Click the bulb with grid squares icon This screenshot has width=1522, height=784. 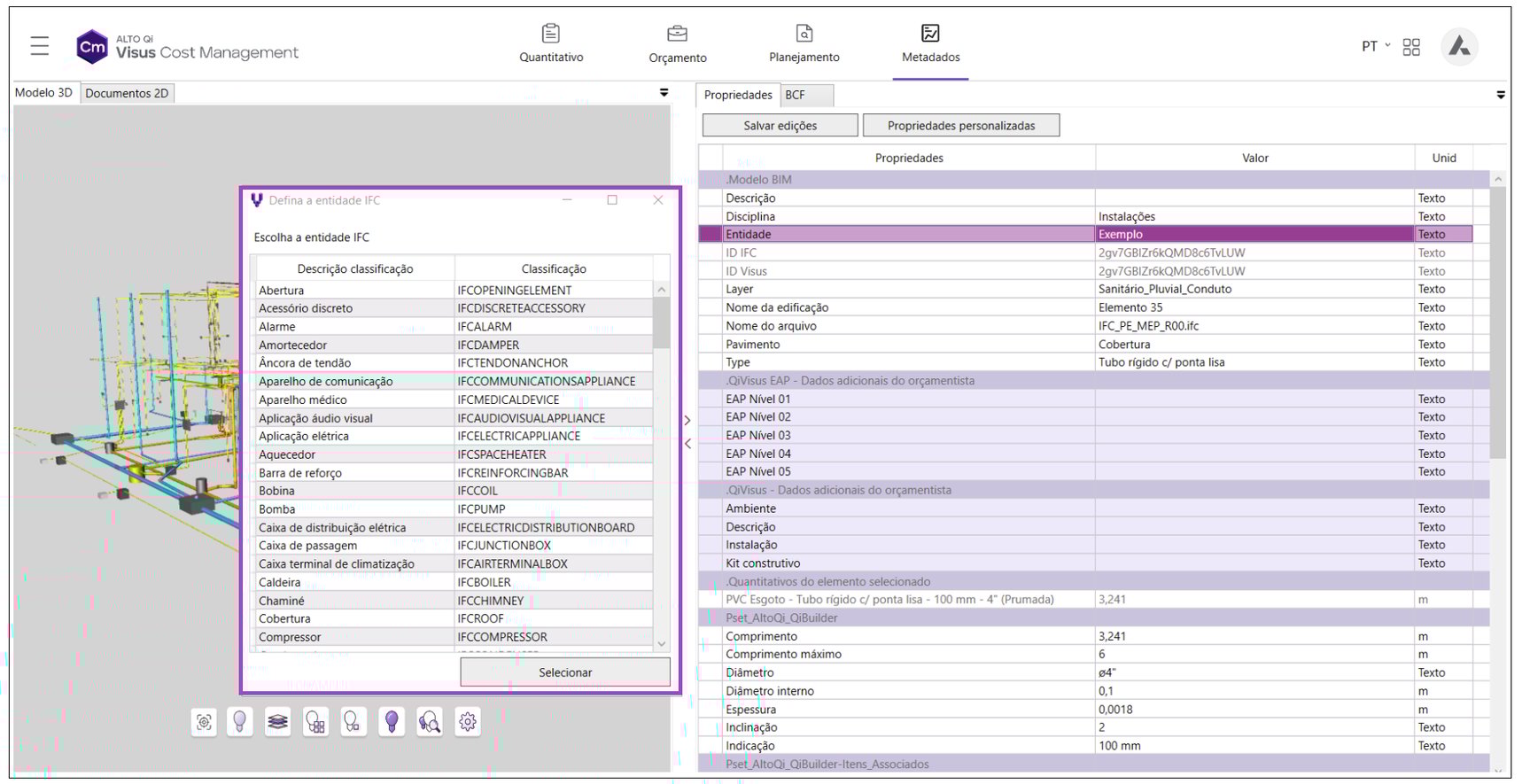[315, 722]
